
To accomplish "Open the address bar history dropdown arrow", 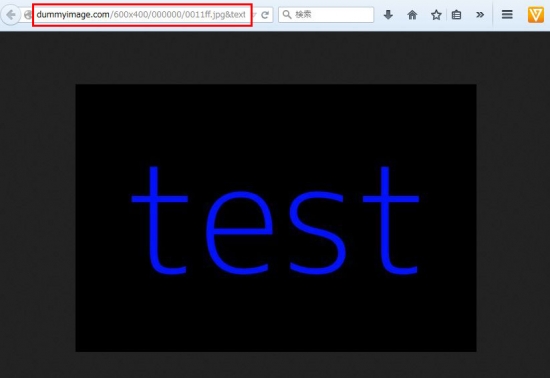I will click(255, 15).
